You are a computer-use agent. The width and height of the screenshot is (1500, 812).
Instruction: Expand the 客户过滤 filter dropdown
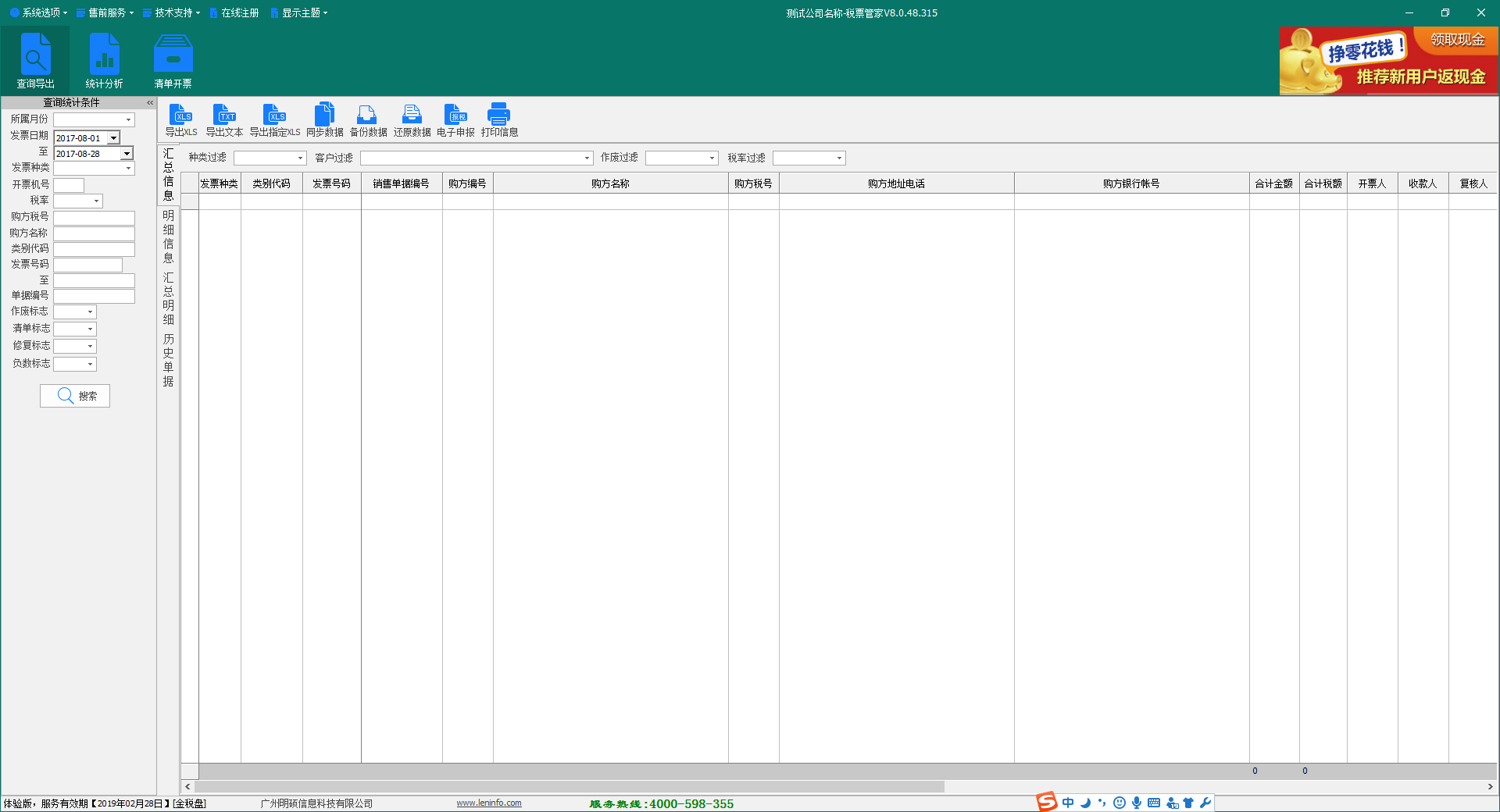point(587,158)
